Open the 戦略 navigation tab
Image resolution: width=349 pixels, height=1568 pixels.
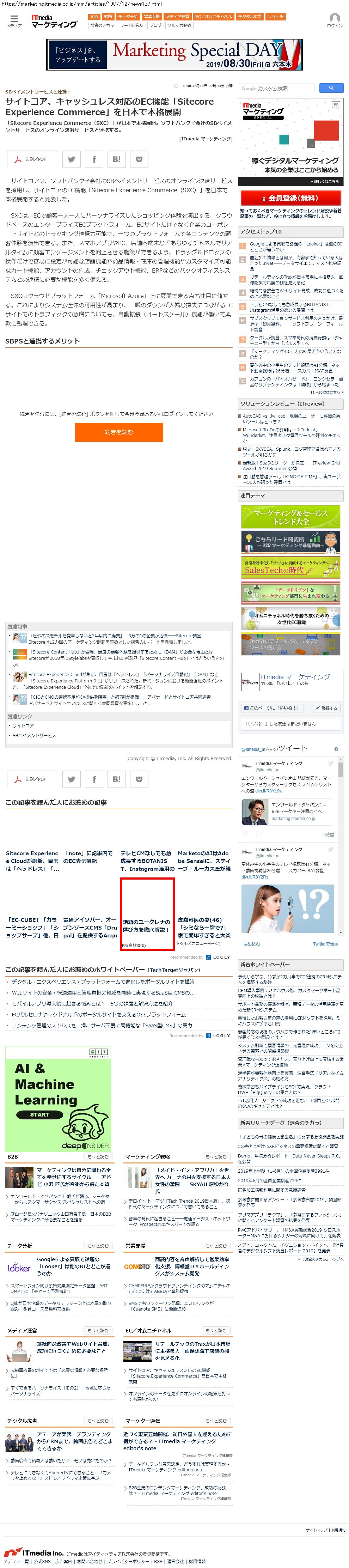coord(108,17)
